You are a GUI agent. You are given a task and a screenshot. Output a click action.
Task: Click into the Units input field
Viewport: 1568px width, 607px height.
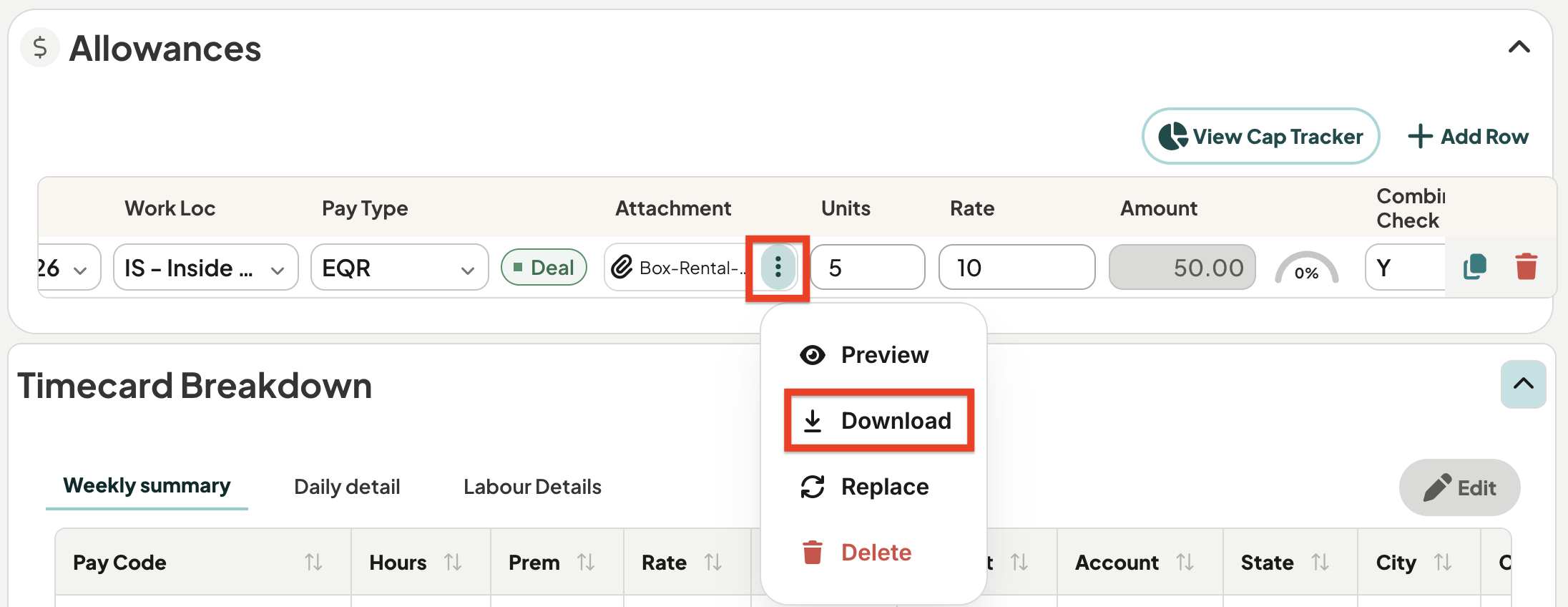pos(867,268)
